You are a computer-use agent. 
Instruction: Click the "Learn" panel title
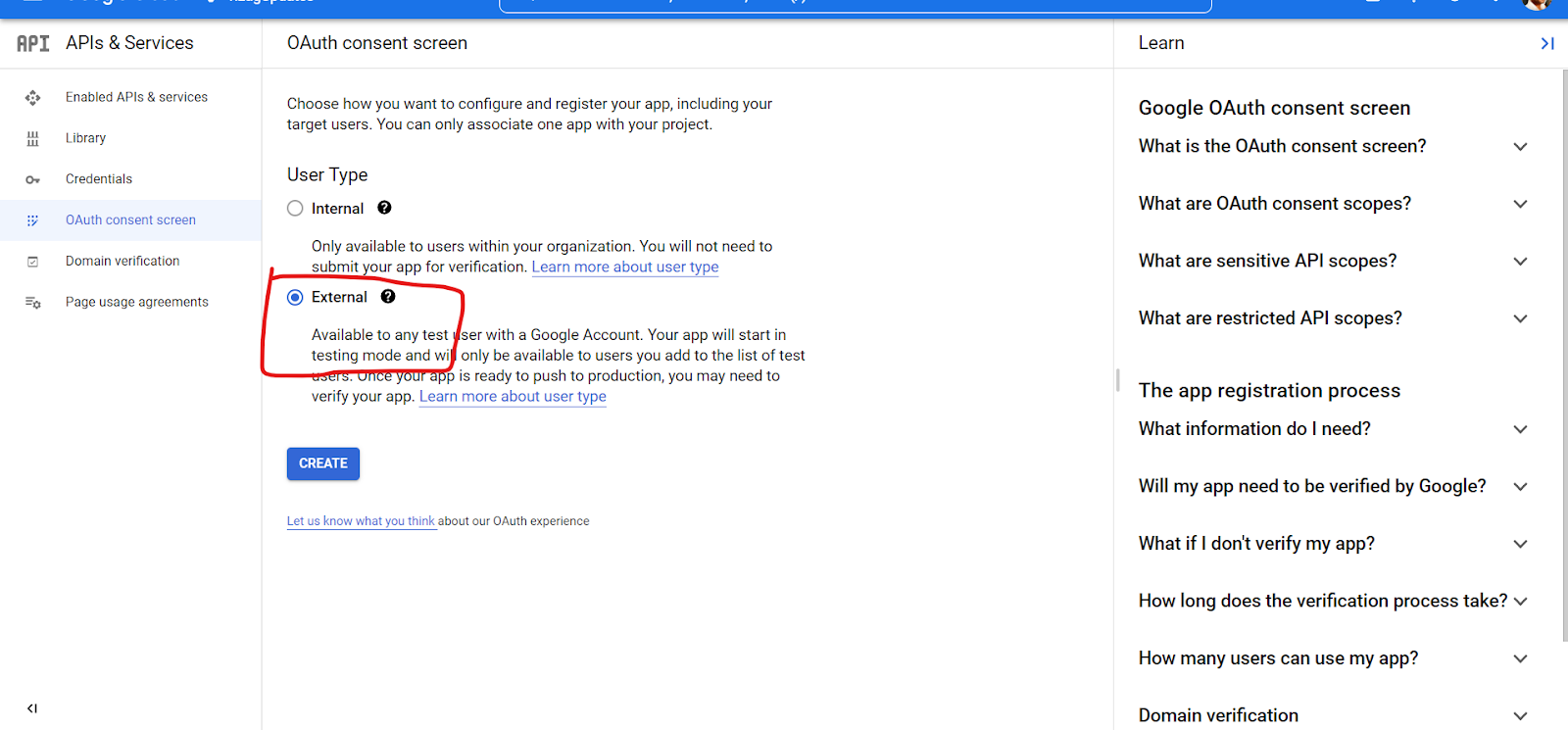pos(1161,43)
